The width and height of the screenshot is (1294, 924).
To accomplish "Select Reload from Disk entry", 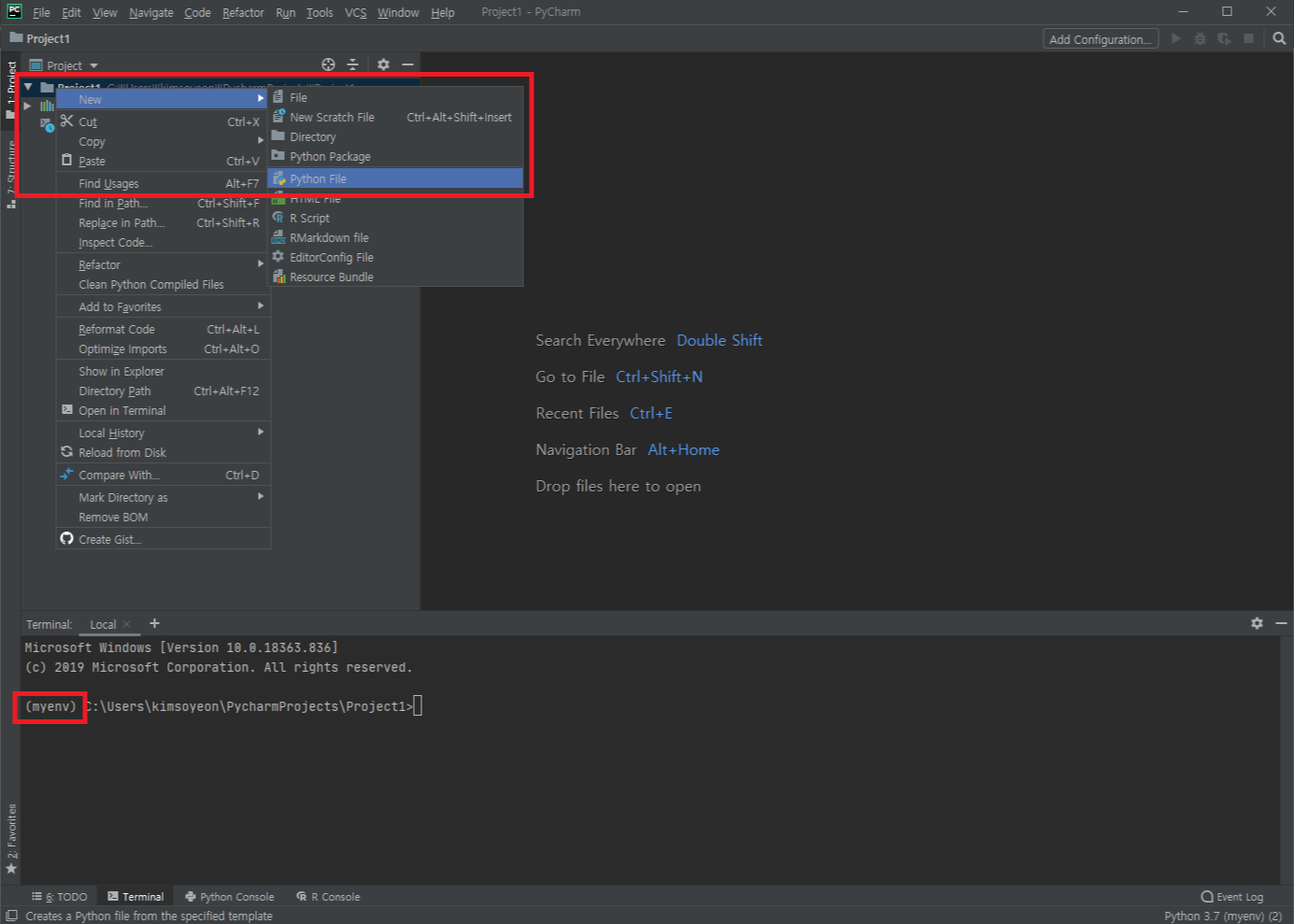I will (x=163, y=452).
